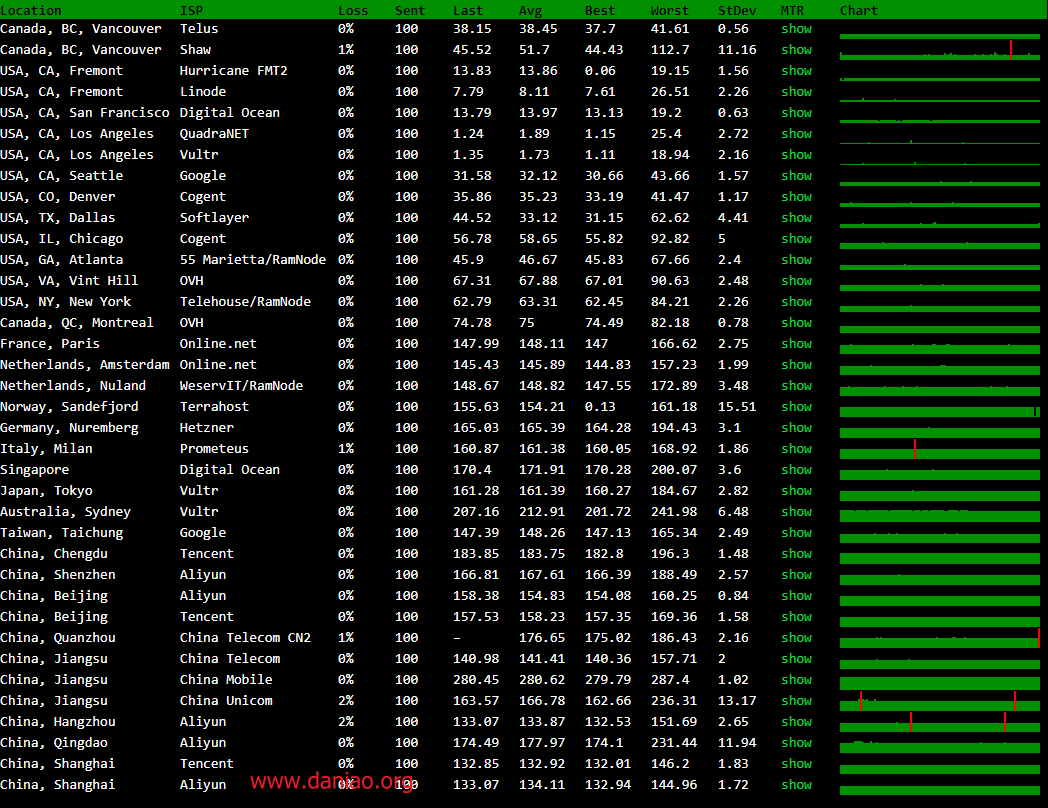Open show link for Aliyun Shenzhen

click(x=796, y=575)
